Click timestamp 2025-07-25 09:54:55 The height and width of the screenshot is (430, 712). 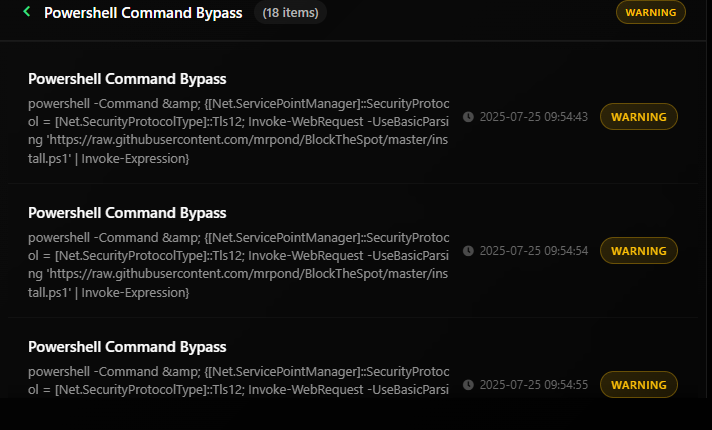pyautogui.click(x=534, y=385)
